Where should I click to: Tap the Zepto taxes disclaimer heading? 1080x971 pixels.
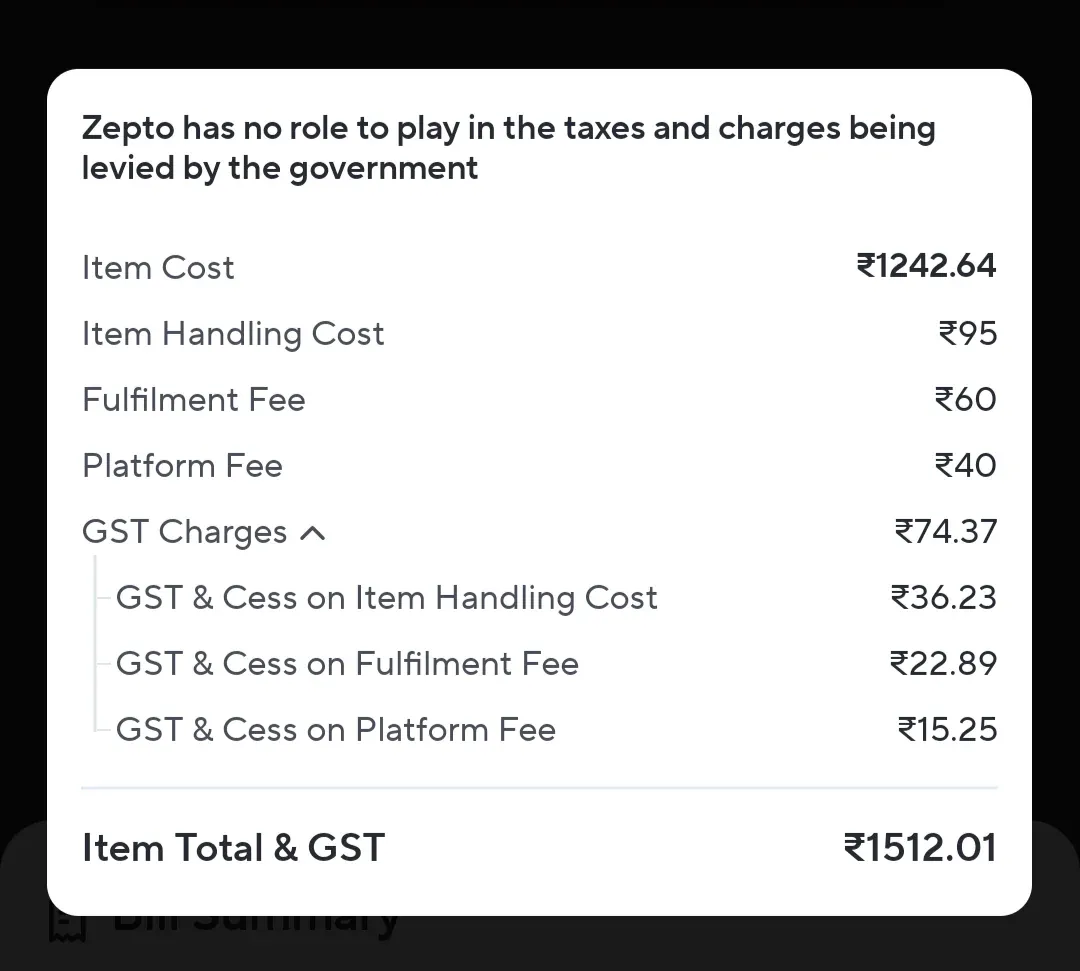click(x=508, y=147)
